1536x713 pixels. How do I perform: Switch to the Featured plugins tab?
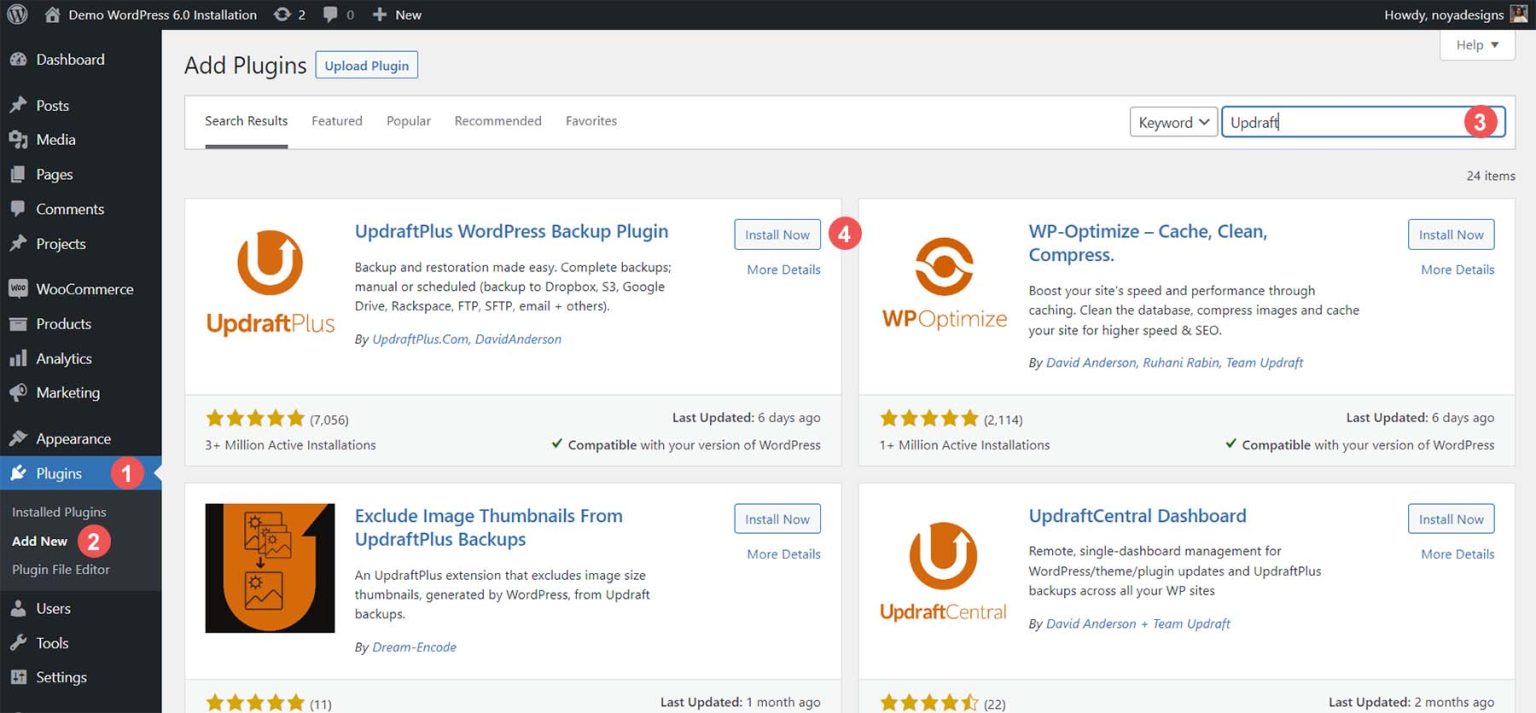[336, 120]
